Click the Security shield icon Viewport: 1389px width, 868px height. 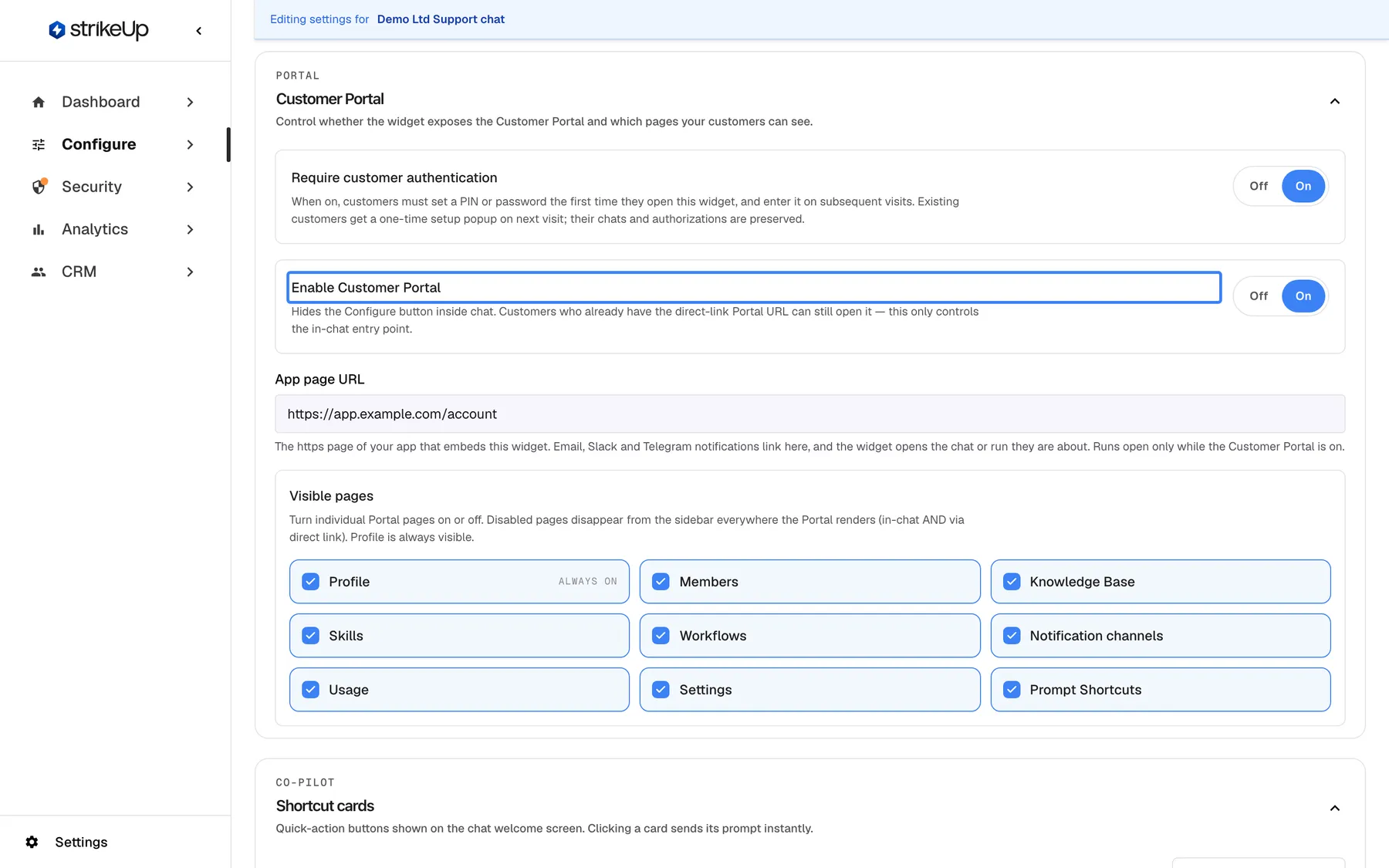pos(39,187)
